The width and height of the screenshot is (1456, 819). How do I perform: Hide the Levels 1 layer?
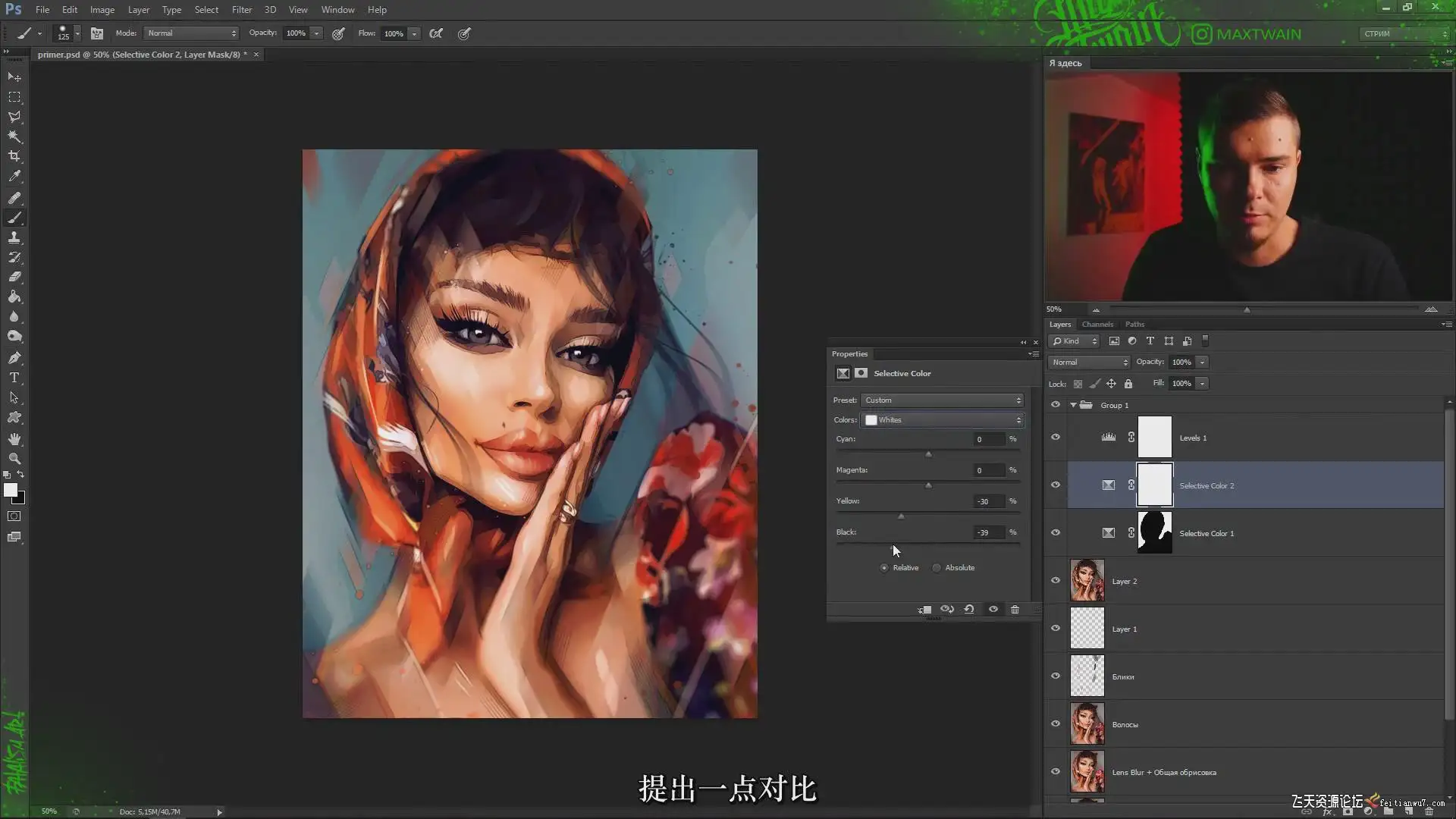point(1055,438)
